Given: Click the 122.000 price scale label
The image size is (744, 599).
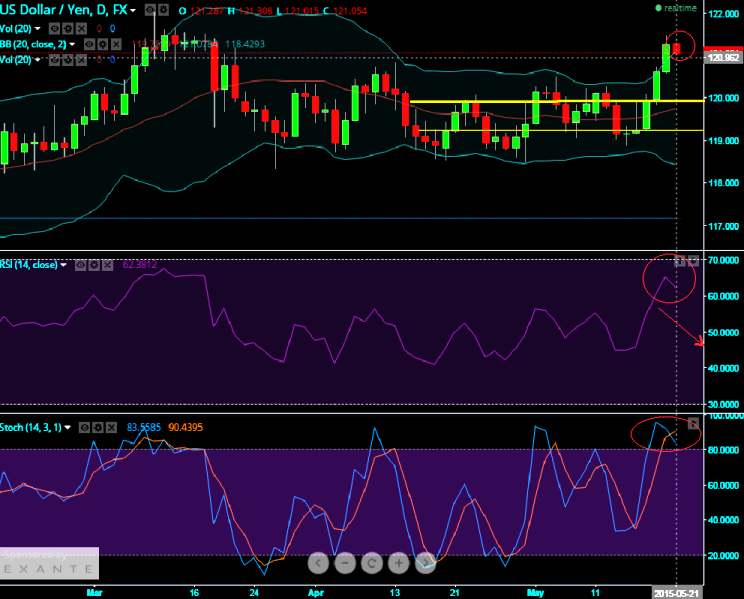Looking at the screenshot, I should click(724, 14).
